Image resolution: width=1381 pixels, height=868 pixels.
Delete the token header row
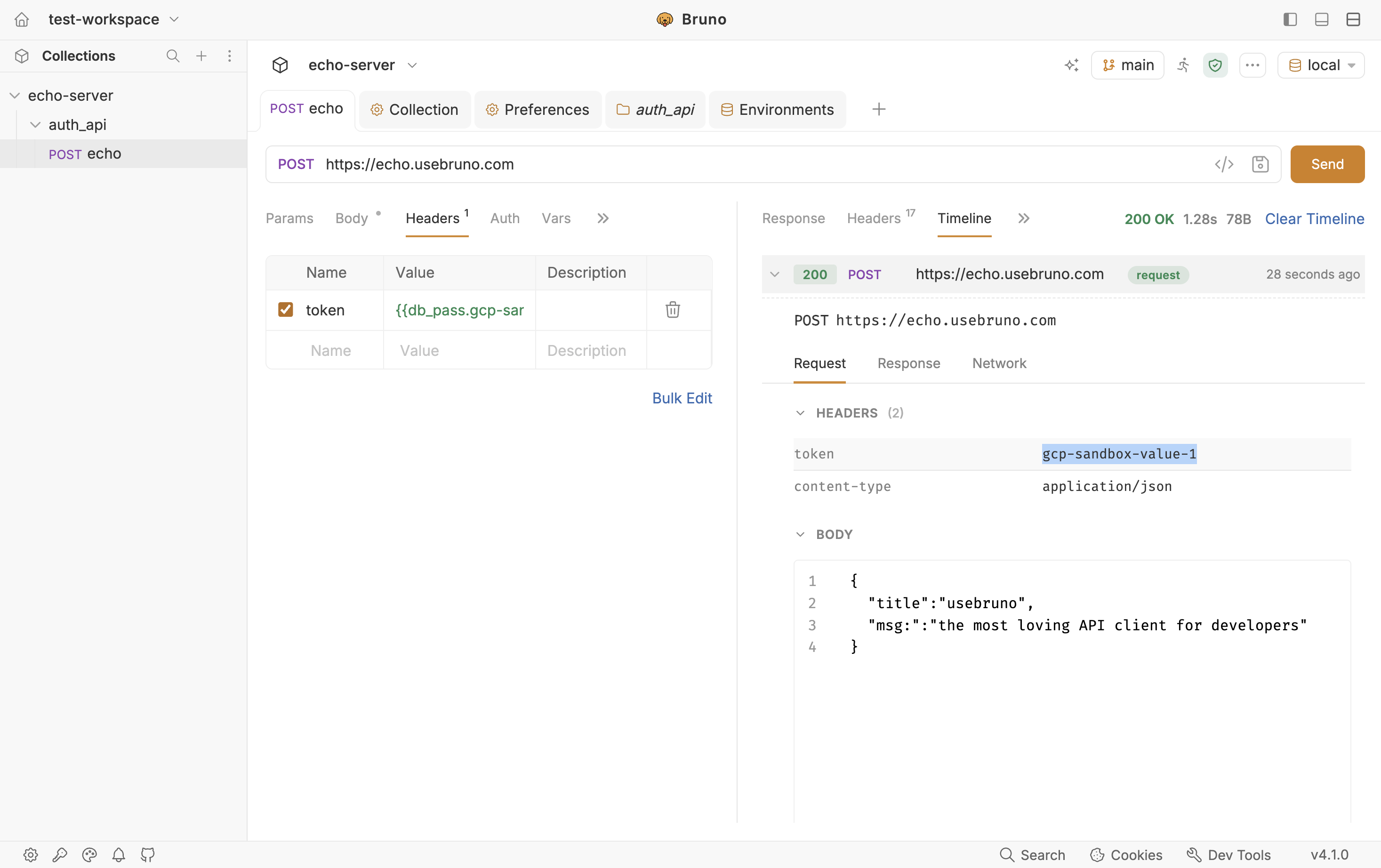tap(673, 310)
